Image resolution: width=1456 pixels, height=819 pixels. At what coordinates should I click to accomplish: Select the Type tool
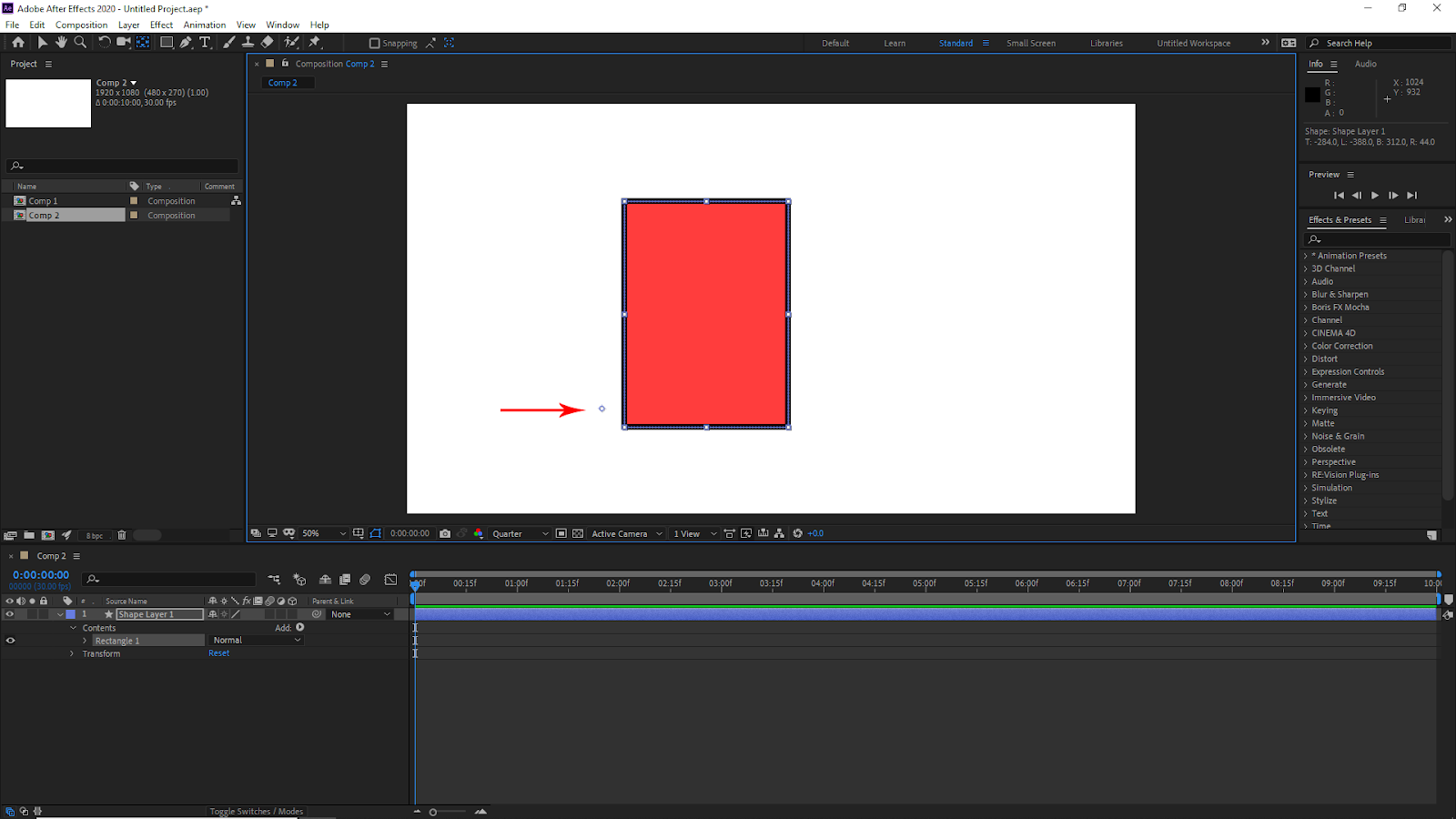205,42
